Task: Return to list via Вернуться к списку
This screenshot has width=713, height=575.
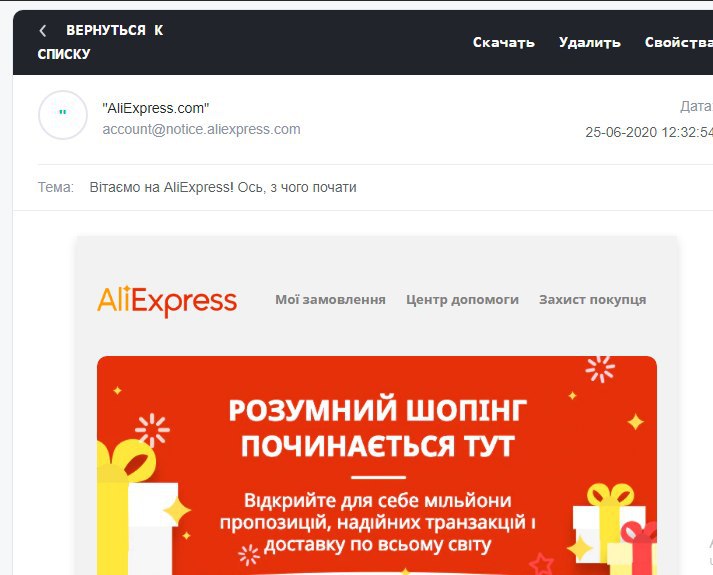Action: point(100,42)
